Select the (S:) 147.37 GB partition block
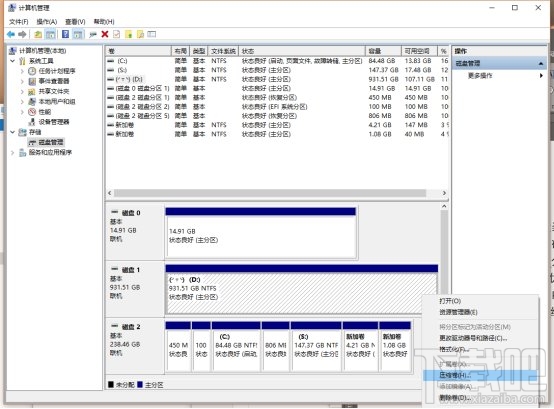The width and height of the screenshot is (554, 409). [316, 347]
